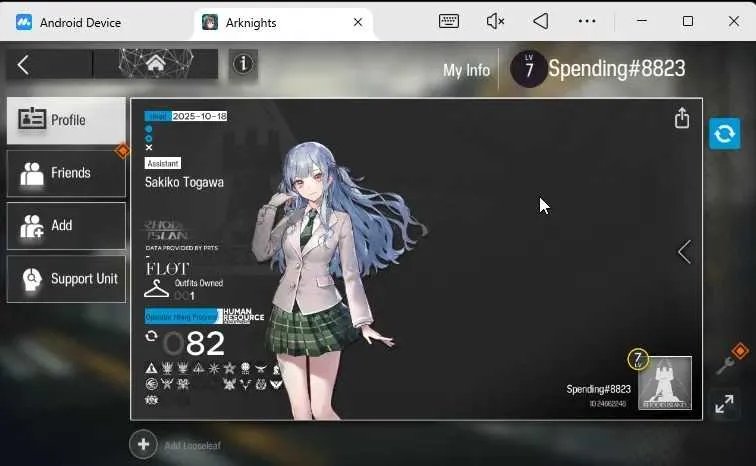The image size is (756, 466).
Task: Refresh the operator hiring count
Action: click(x=151, y=336)
